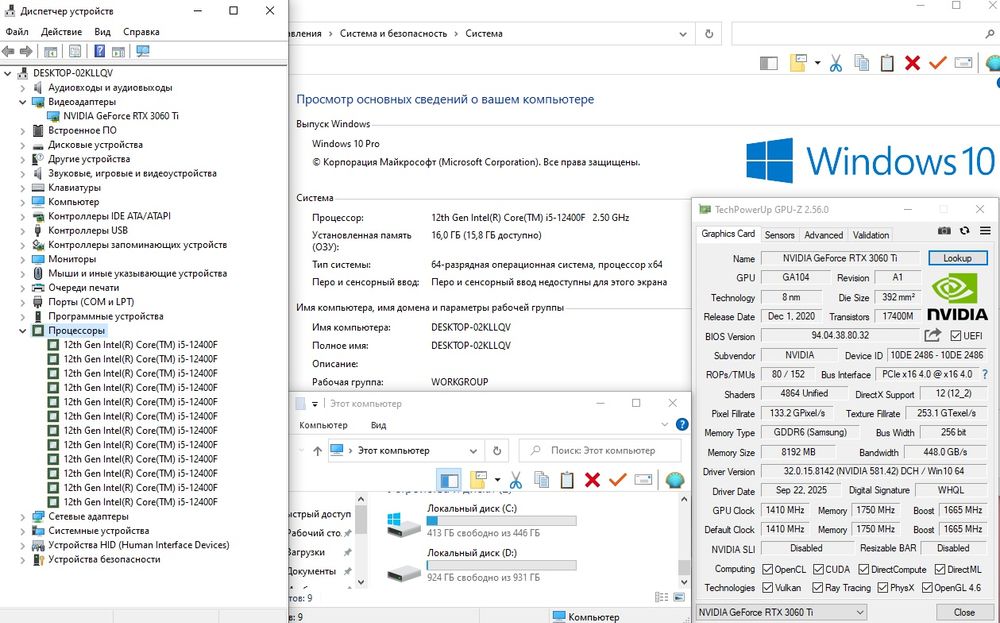1000x623 pixels.
Task: Toggle the Vulkan checkbox
Action: tap(768, 587)
